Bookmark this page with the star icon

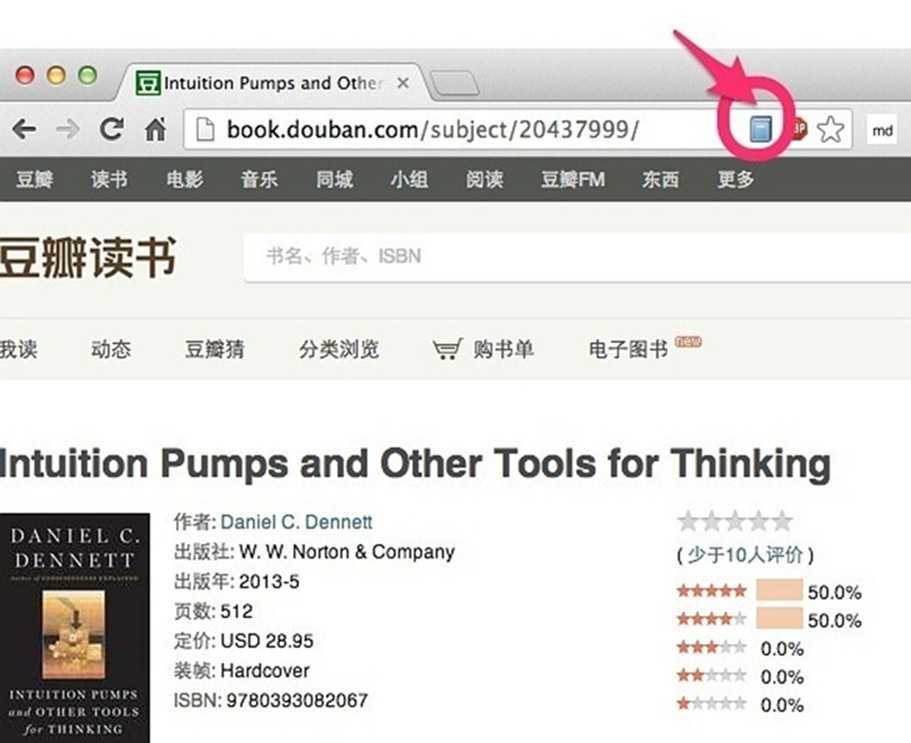coord(830,129)
